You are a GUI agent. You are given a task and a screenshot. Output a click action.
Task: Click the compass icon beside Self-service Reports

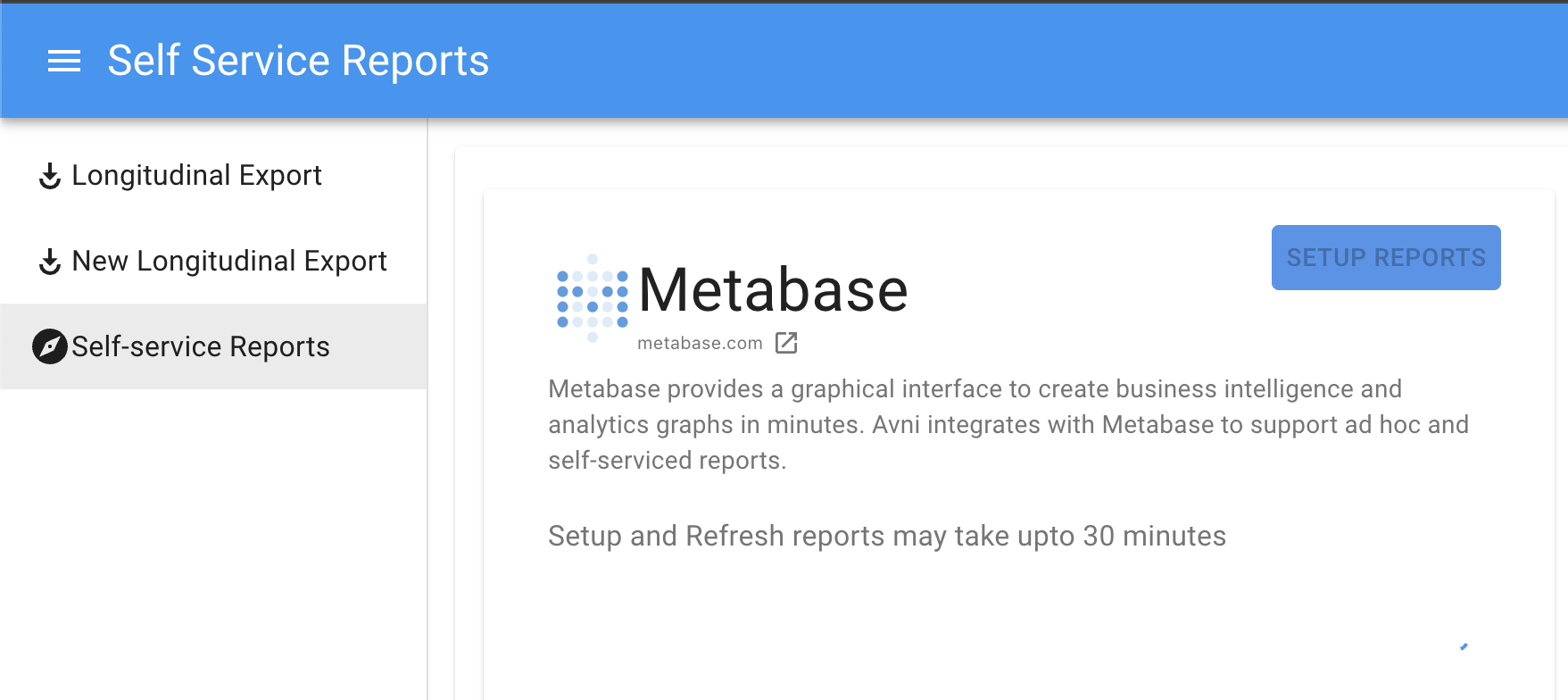50,346
